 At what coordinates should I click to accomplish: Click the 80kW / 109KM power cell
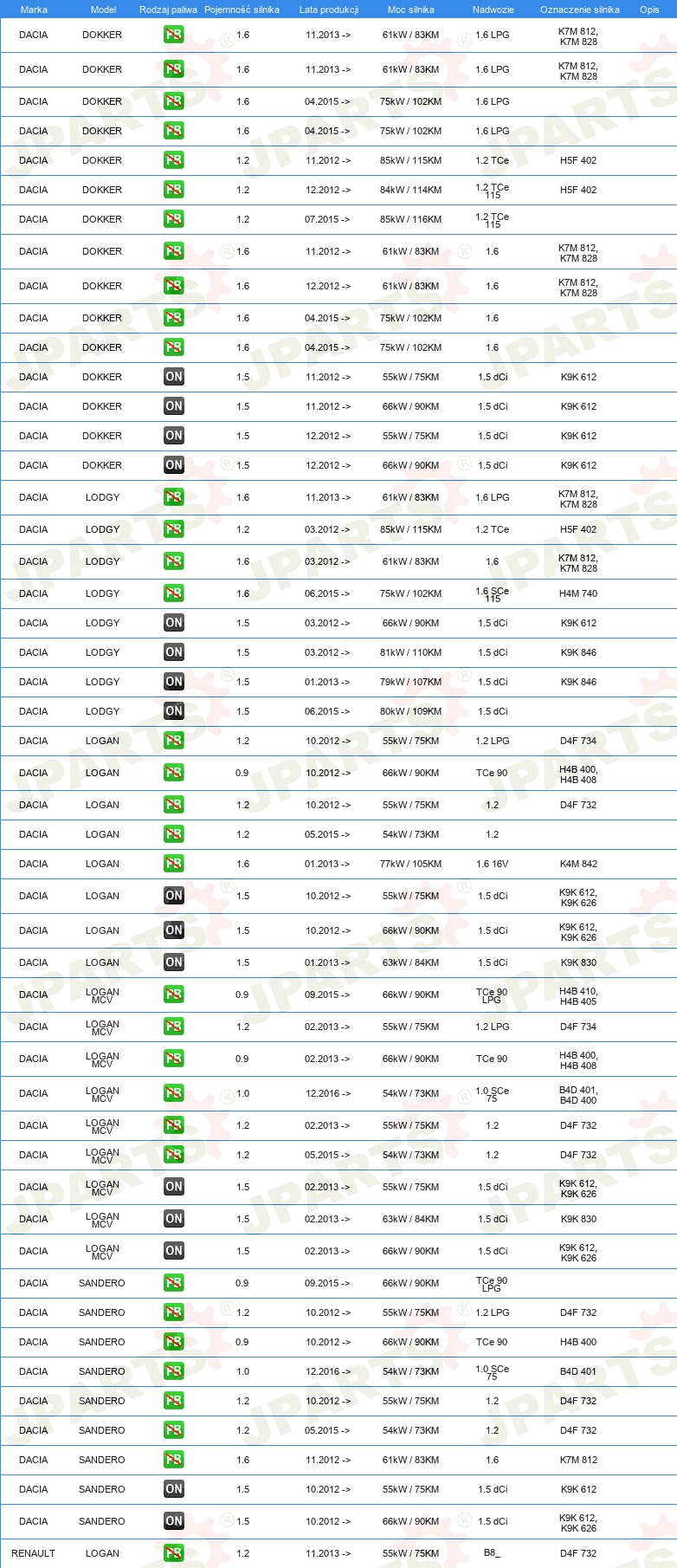click(410, 711)
